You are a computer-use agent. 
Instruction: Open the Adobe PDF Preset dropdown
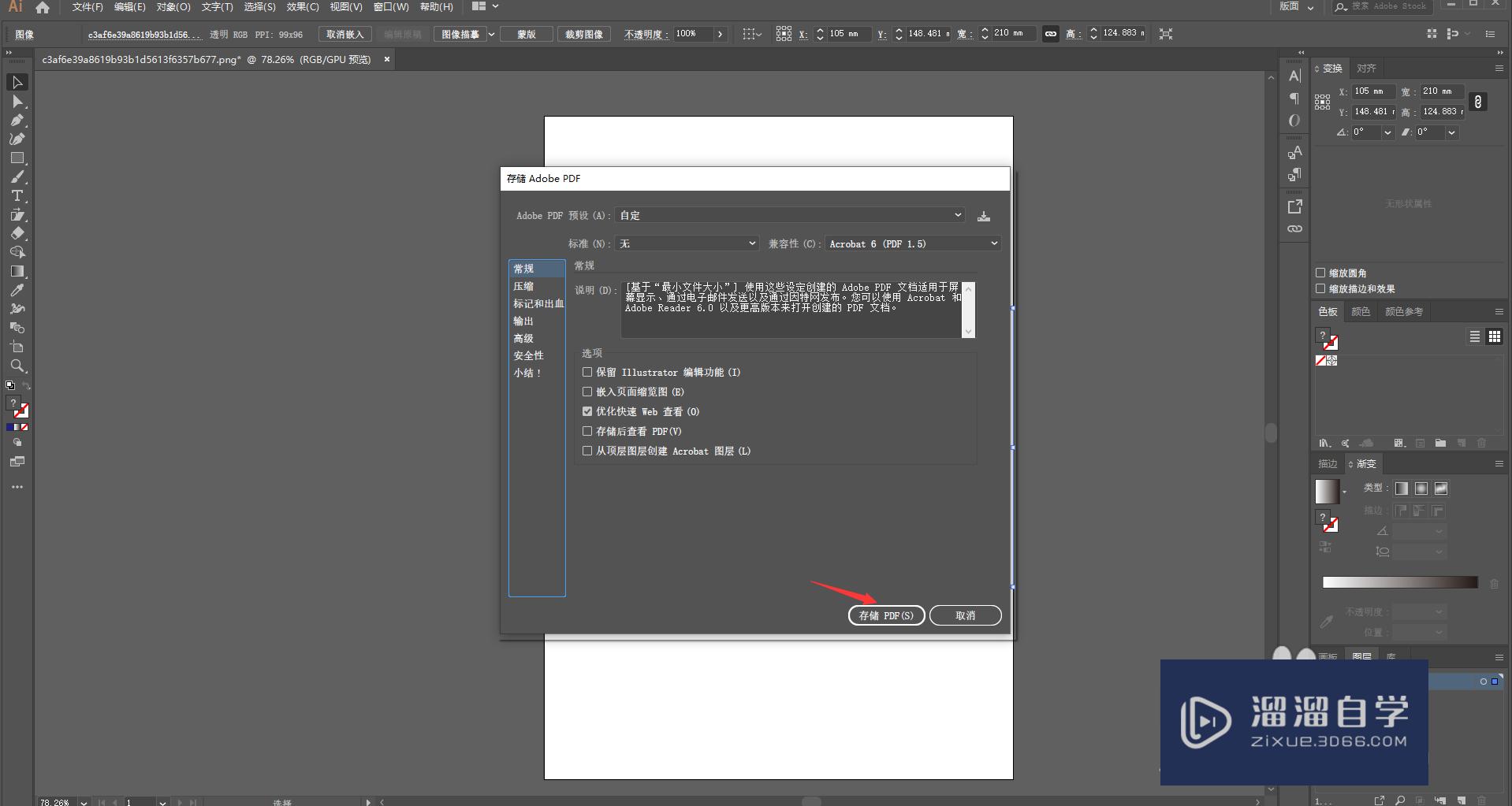(x=791, y=215)
